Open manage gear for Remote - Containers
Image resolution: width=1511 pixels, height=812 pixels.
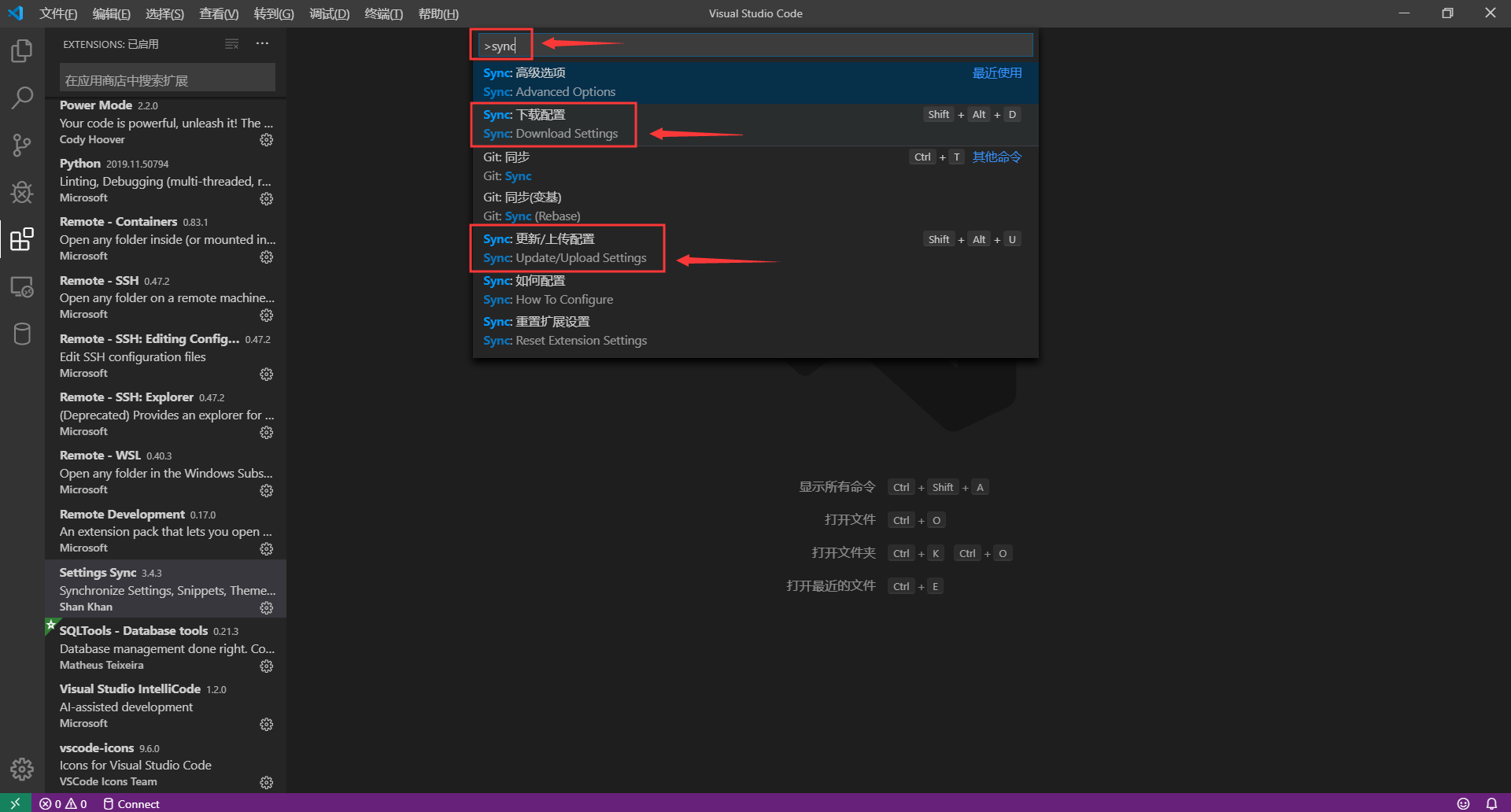coord(267,257)
